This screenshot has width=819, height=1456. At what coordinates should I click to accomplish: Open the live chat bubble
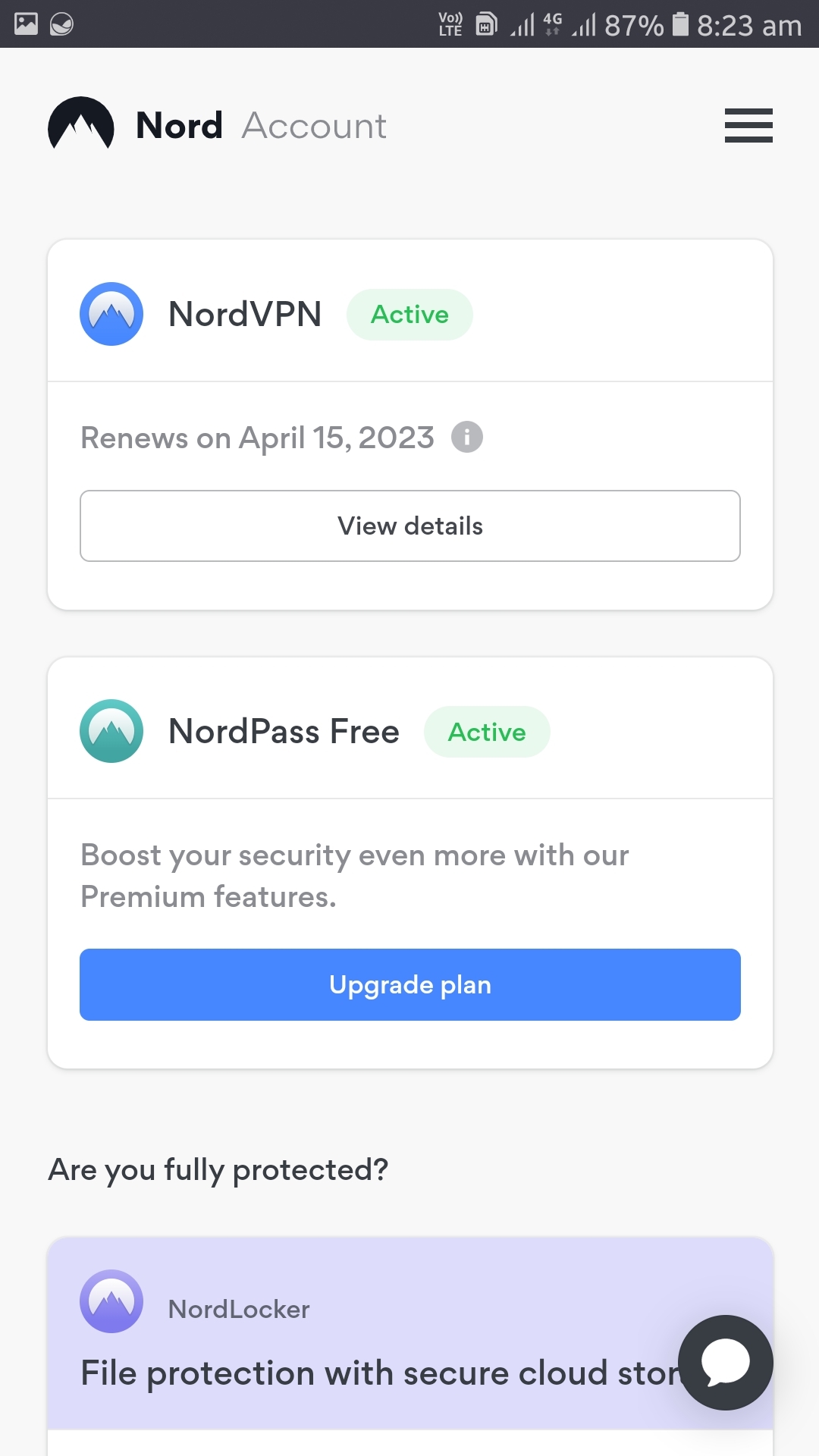click(726, 1363)
